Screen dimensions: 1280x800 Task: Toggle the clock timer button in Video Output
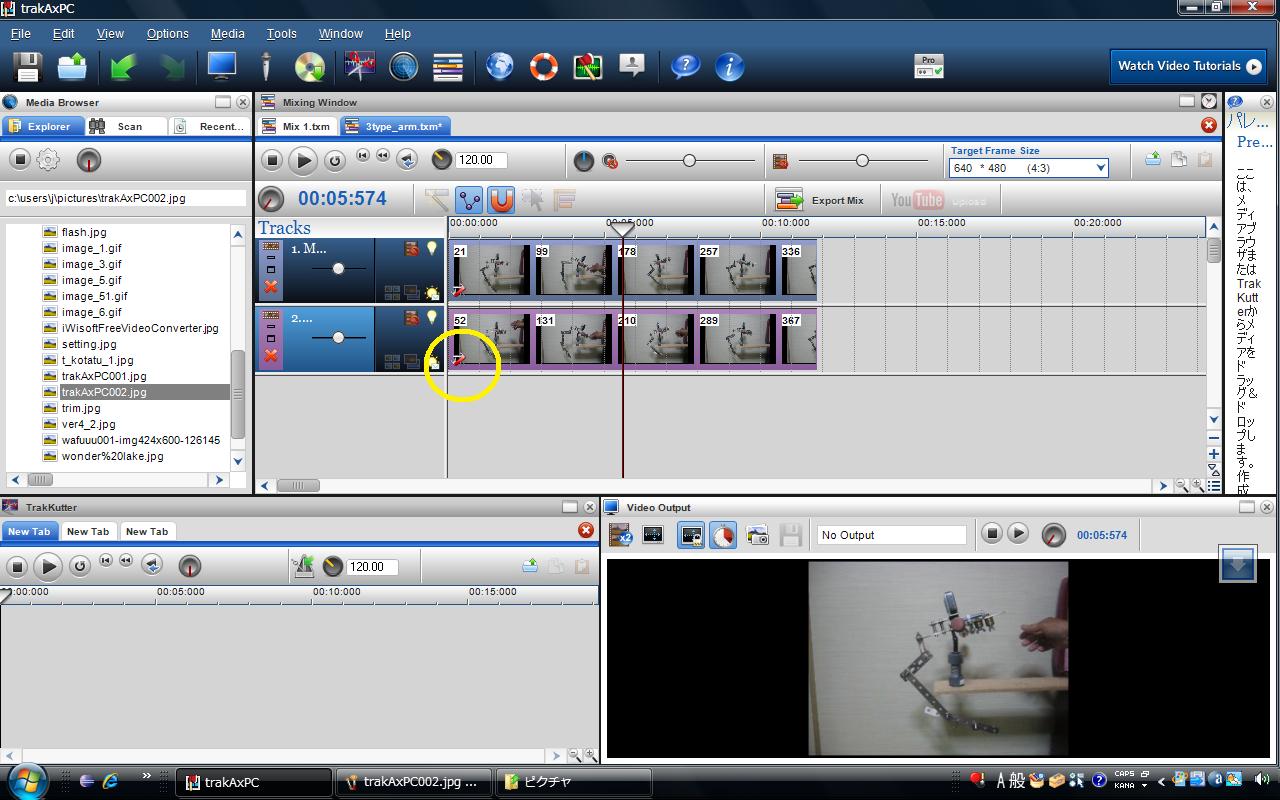point(723,535)
